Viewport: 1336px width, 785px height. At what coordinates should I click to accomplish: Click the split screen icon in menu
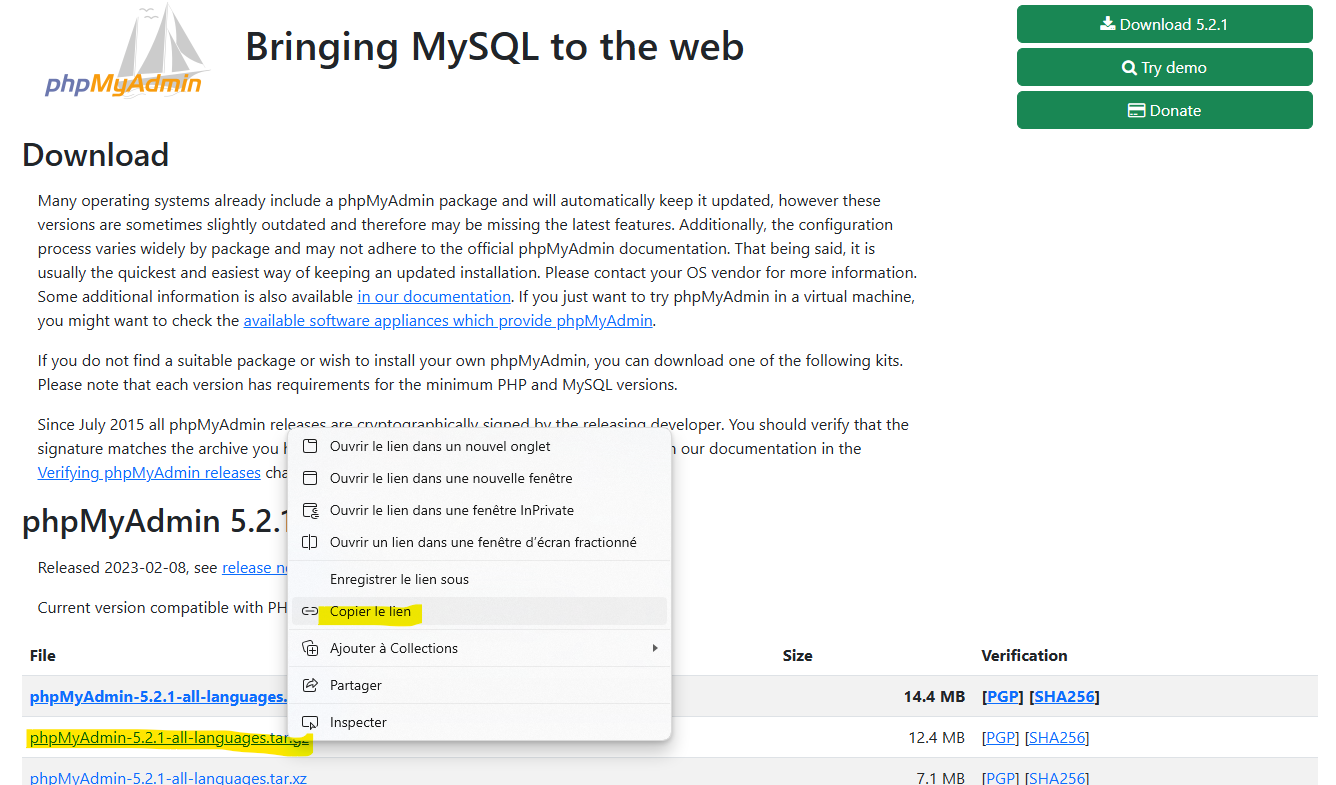pos(310,542)
